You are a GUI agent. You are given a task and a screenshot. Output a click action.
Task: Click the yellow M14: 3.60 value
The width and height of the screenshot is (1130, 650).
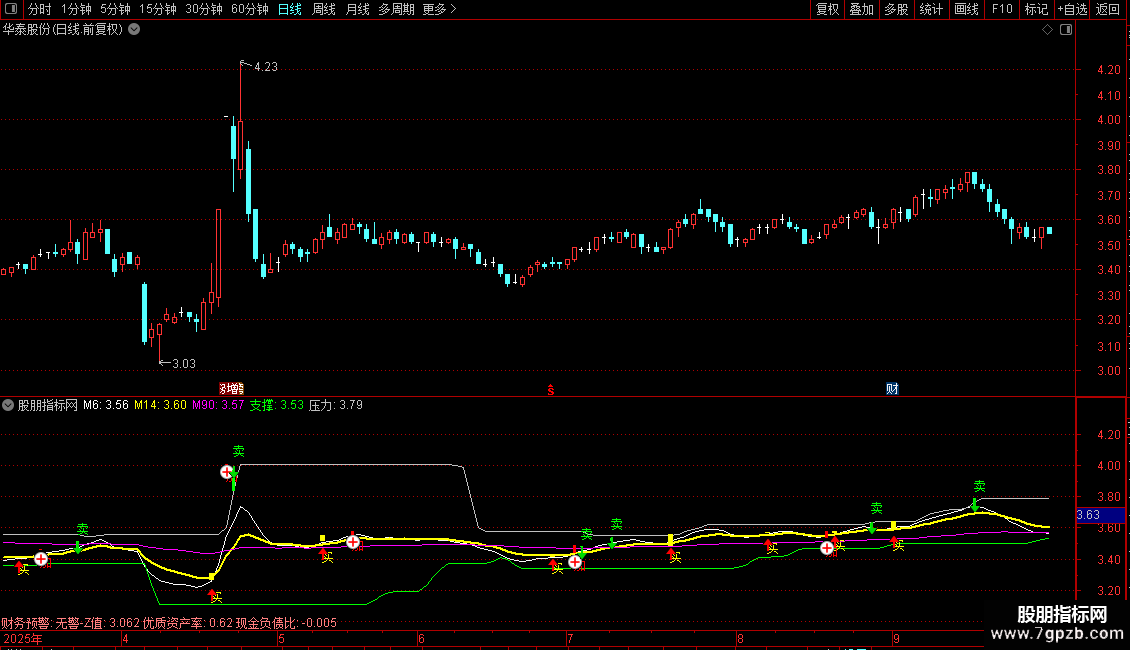click(x=160, y=406)
